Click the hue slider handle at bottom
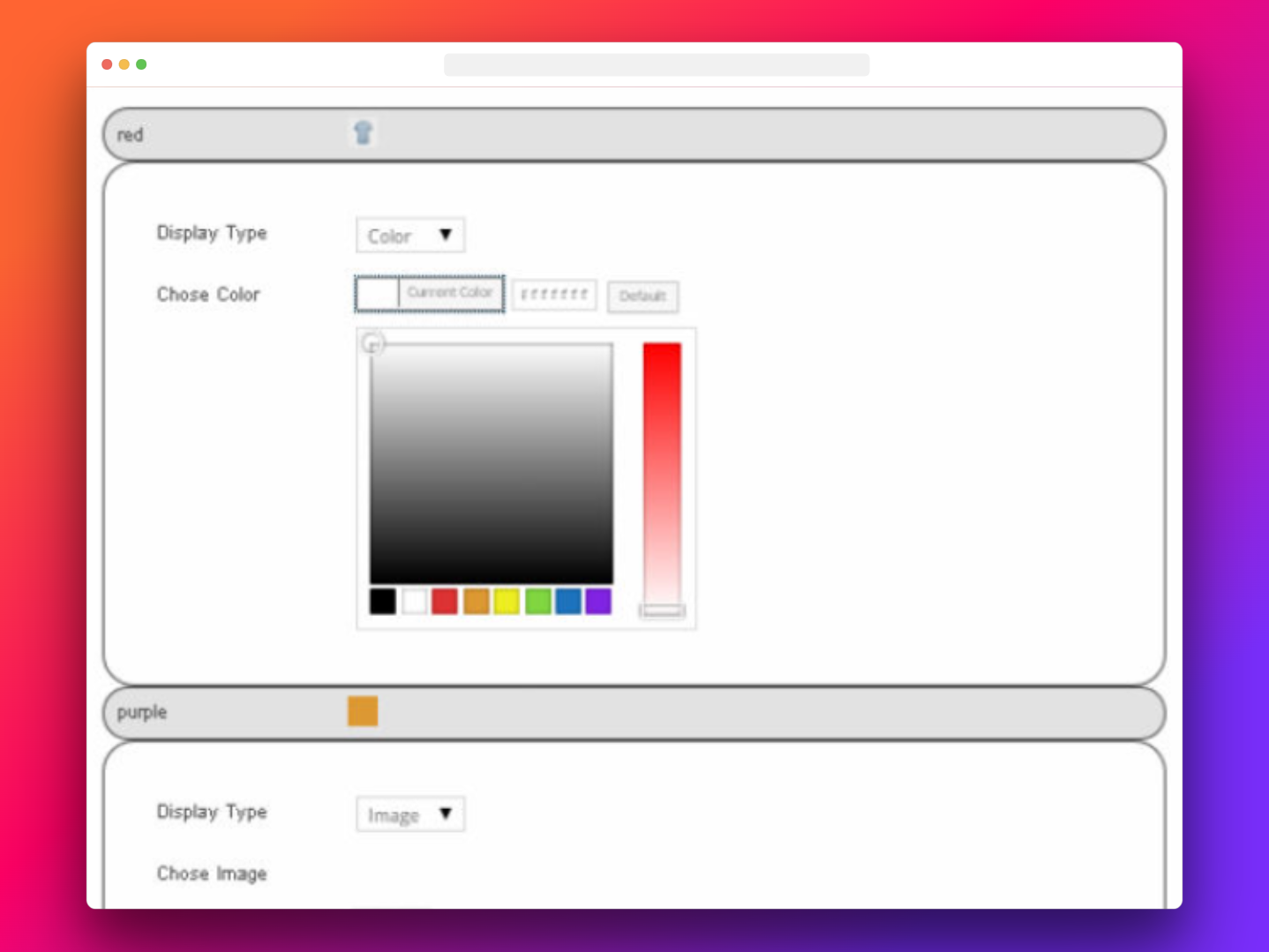The image size is (1269, 952). 663,611
